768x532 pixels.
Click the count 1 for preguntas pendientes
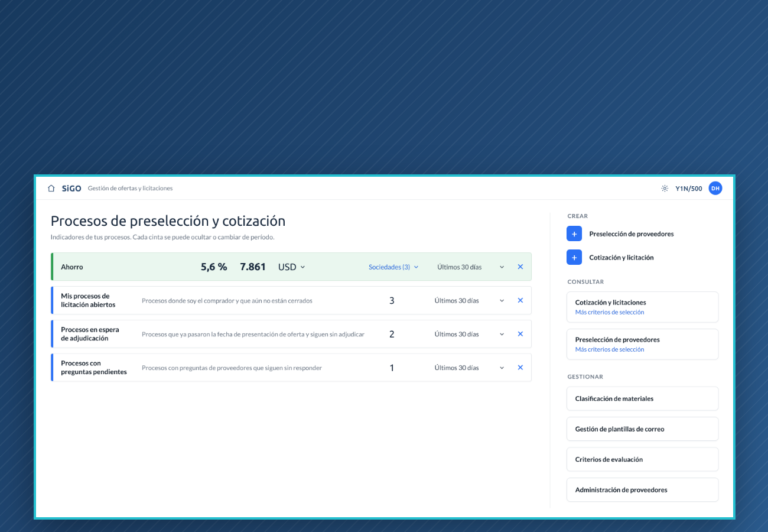click(x=391, y=367)
